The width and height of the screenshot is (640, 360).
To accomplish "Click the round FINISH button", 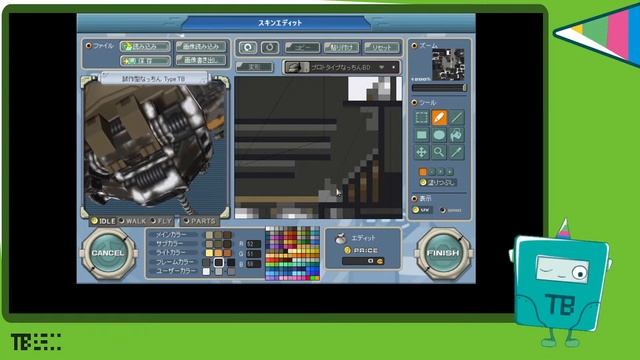I will point(443,253).
